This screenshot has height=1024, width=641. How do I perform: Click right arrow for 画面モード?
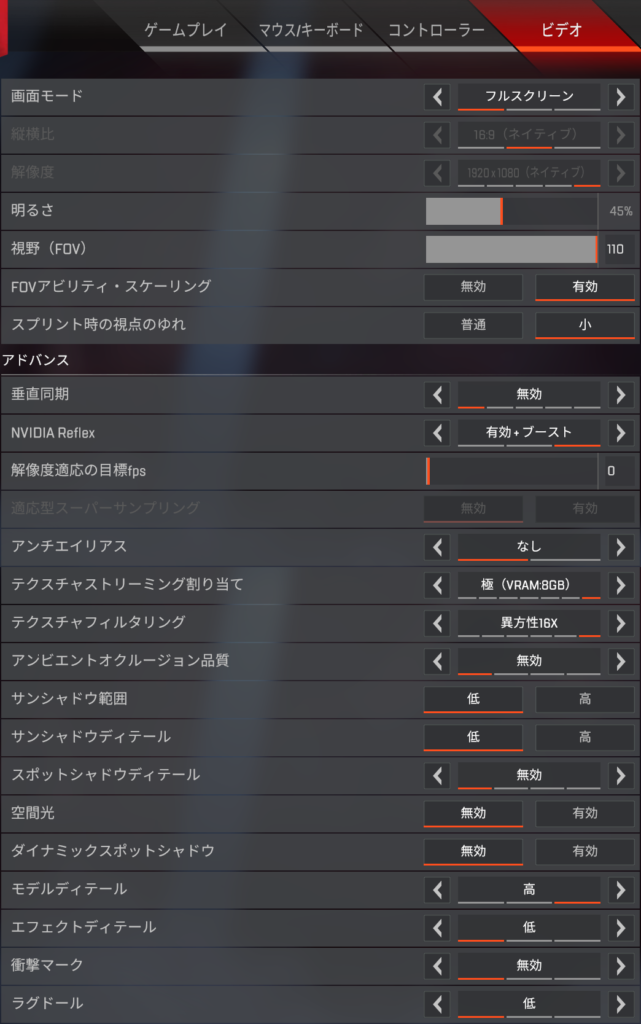tap(620, 97)
